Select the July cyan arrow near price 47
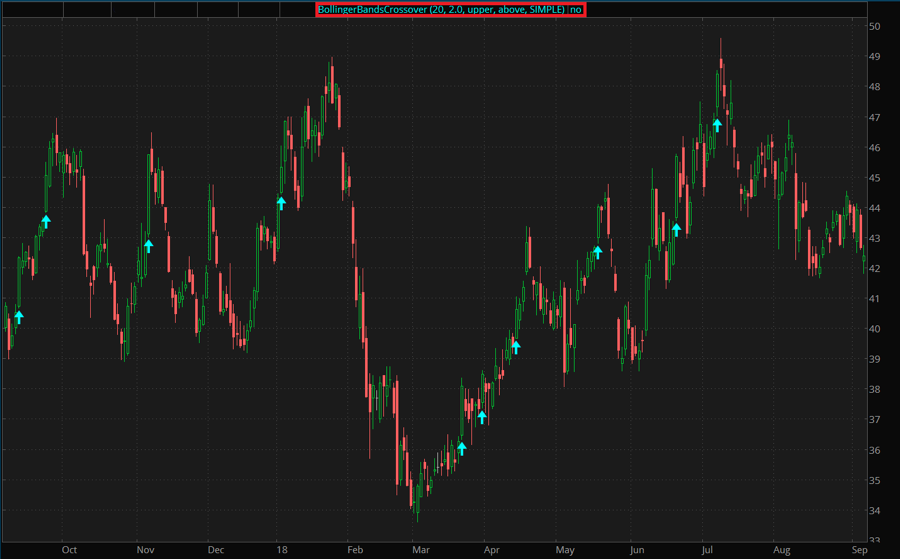The width and height of the screenshot is (900, 559). click(x=717, y=125)
